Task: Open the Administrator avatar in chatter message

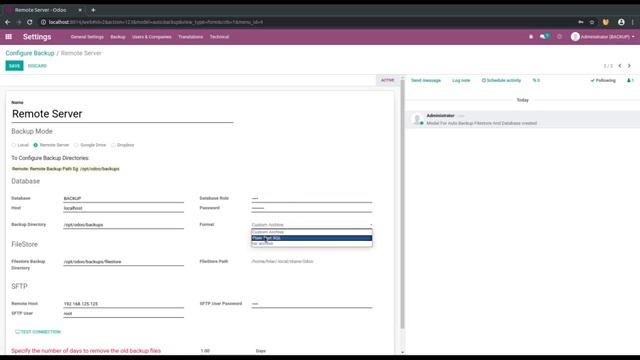Action: 417,119
